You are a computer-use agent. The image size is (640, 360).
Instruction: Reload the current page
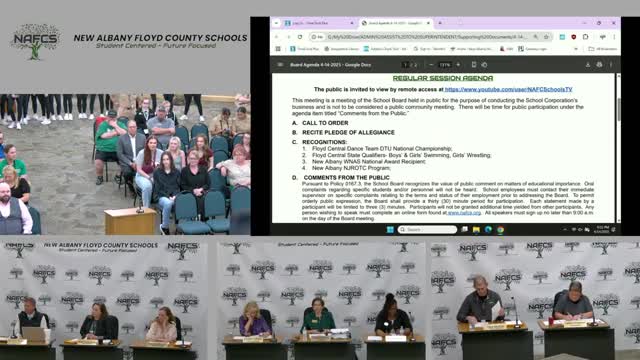(300, 37)
